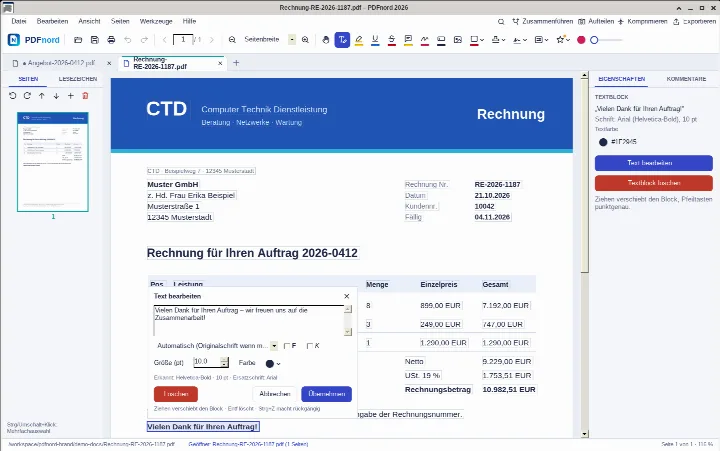Click the stroke width slider handle
This screenshot has width=720, height=451.
(594, 40)
